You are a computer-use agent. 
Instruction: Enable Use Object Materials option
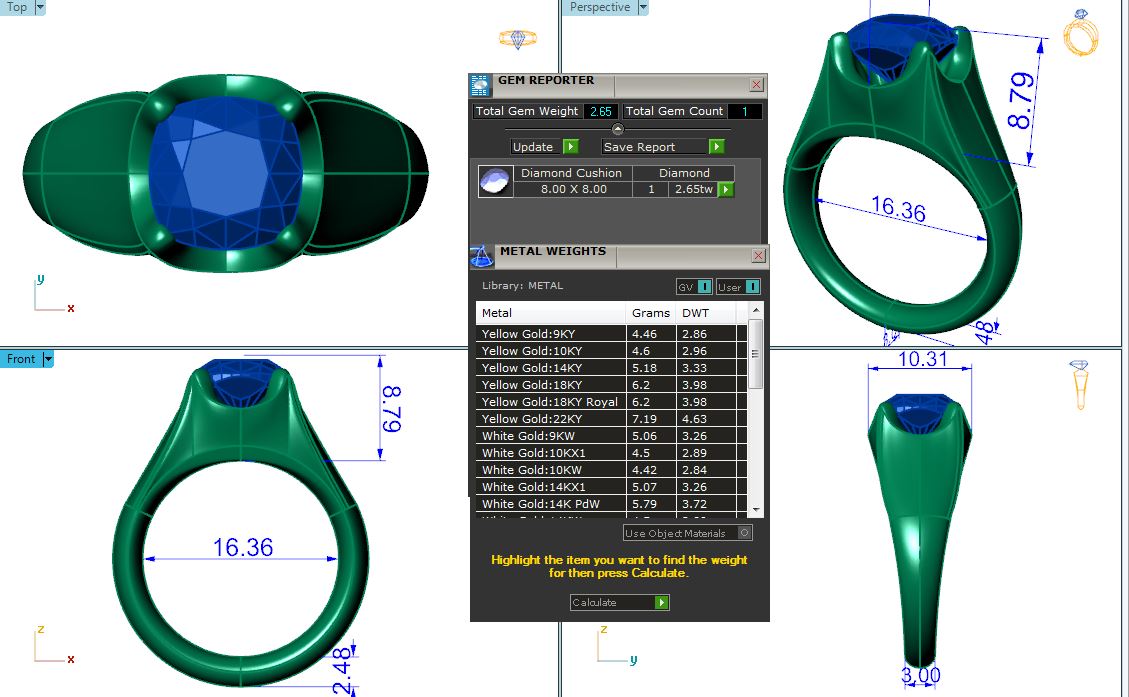click(744, 533)
